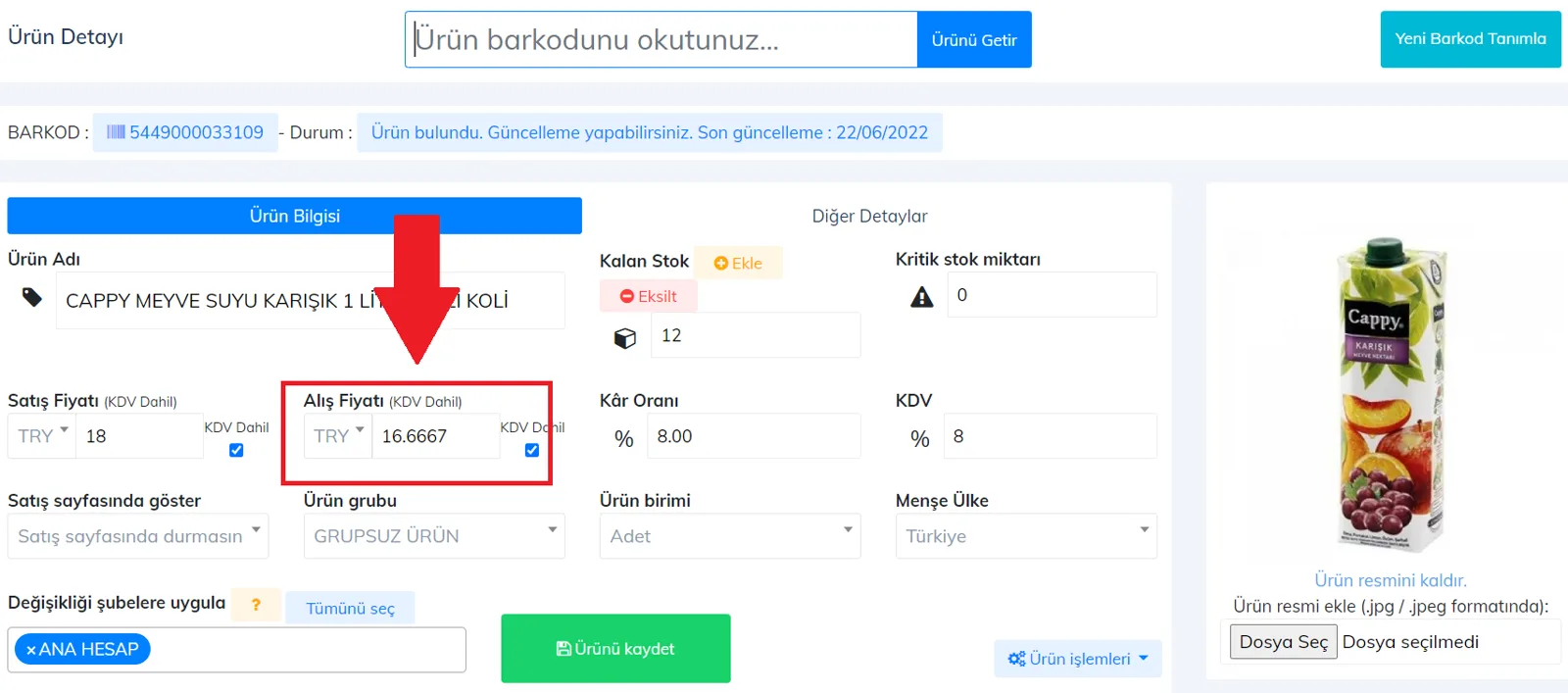Click the Tümünü seç button
The width and height of the screenshot is (1568, 693).
click(350, 608)
